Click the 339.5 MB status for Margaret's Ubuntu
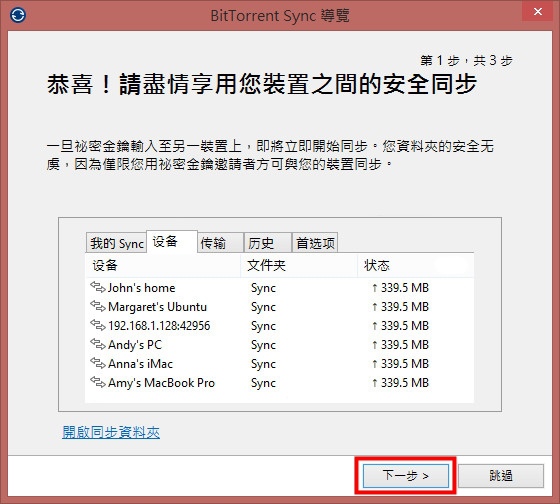The image size is (560, 504). pyautogui.click(x=400, y=306)
